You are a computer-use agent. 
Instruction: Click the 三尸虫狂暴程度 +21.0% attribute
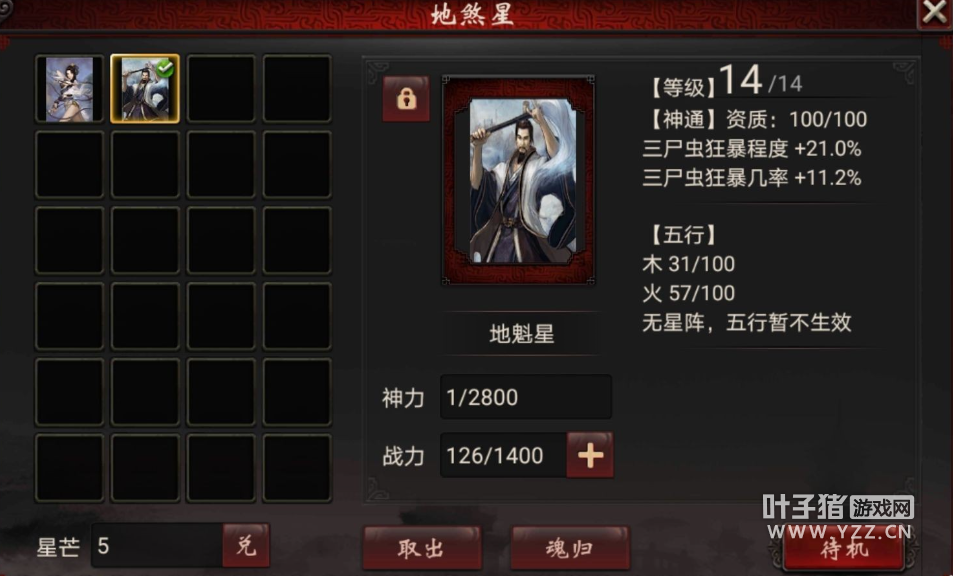click(752, 149)
